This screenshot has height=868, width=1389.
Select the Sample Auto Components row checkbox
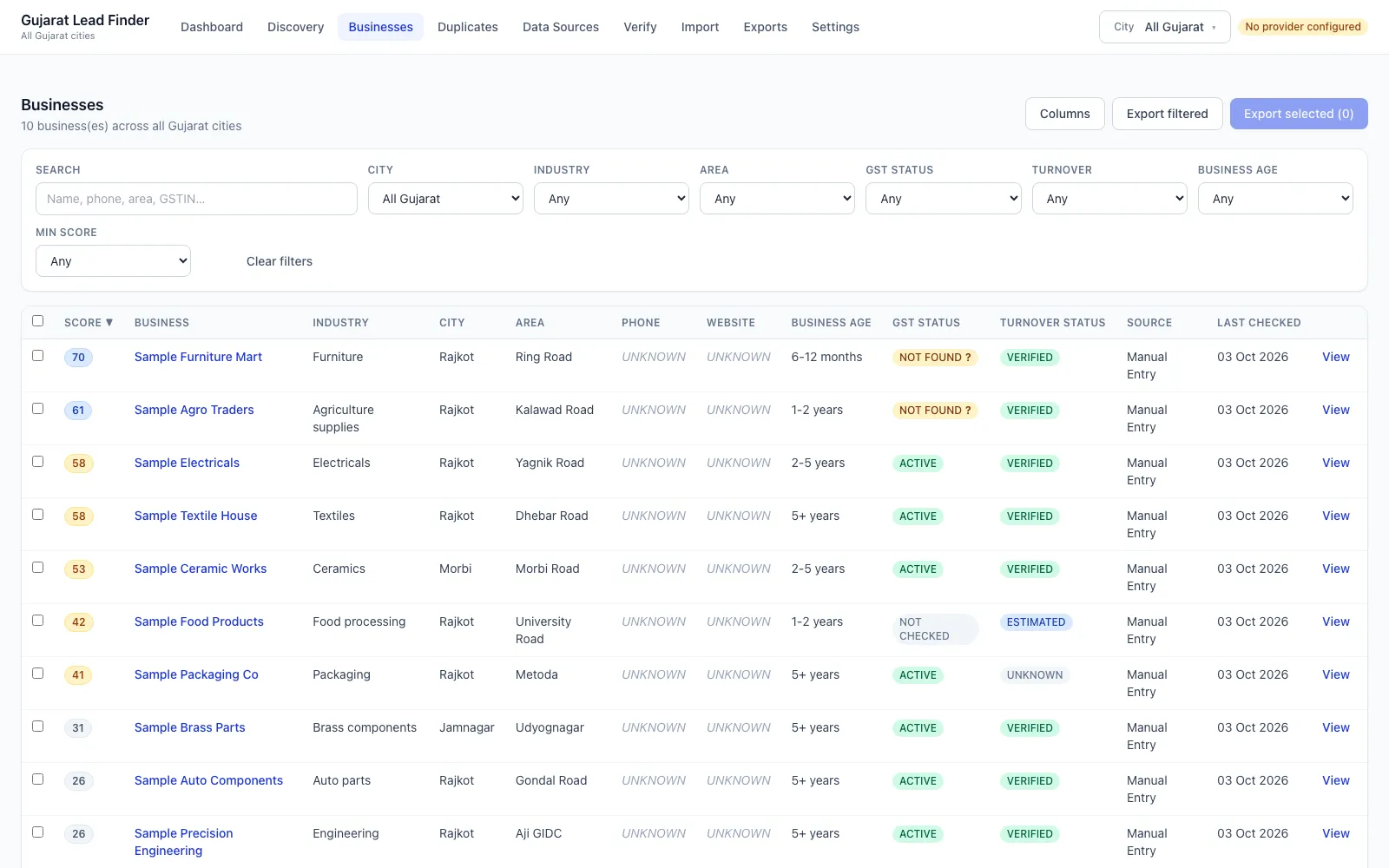37,779
